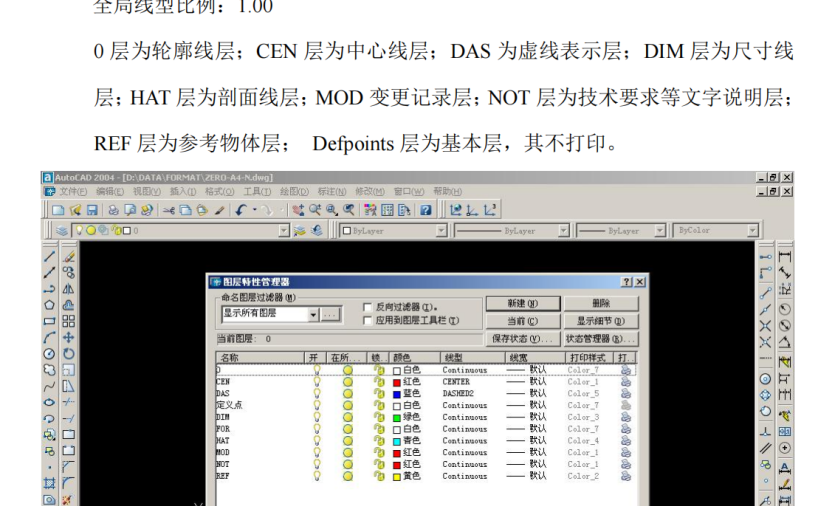The image size is (818, 506).
Task: Open the 显示所有图层 filter dropdown
Action: coord(313,315)
